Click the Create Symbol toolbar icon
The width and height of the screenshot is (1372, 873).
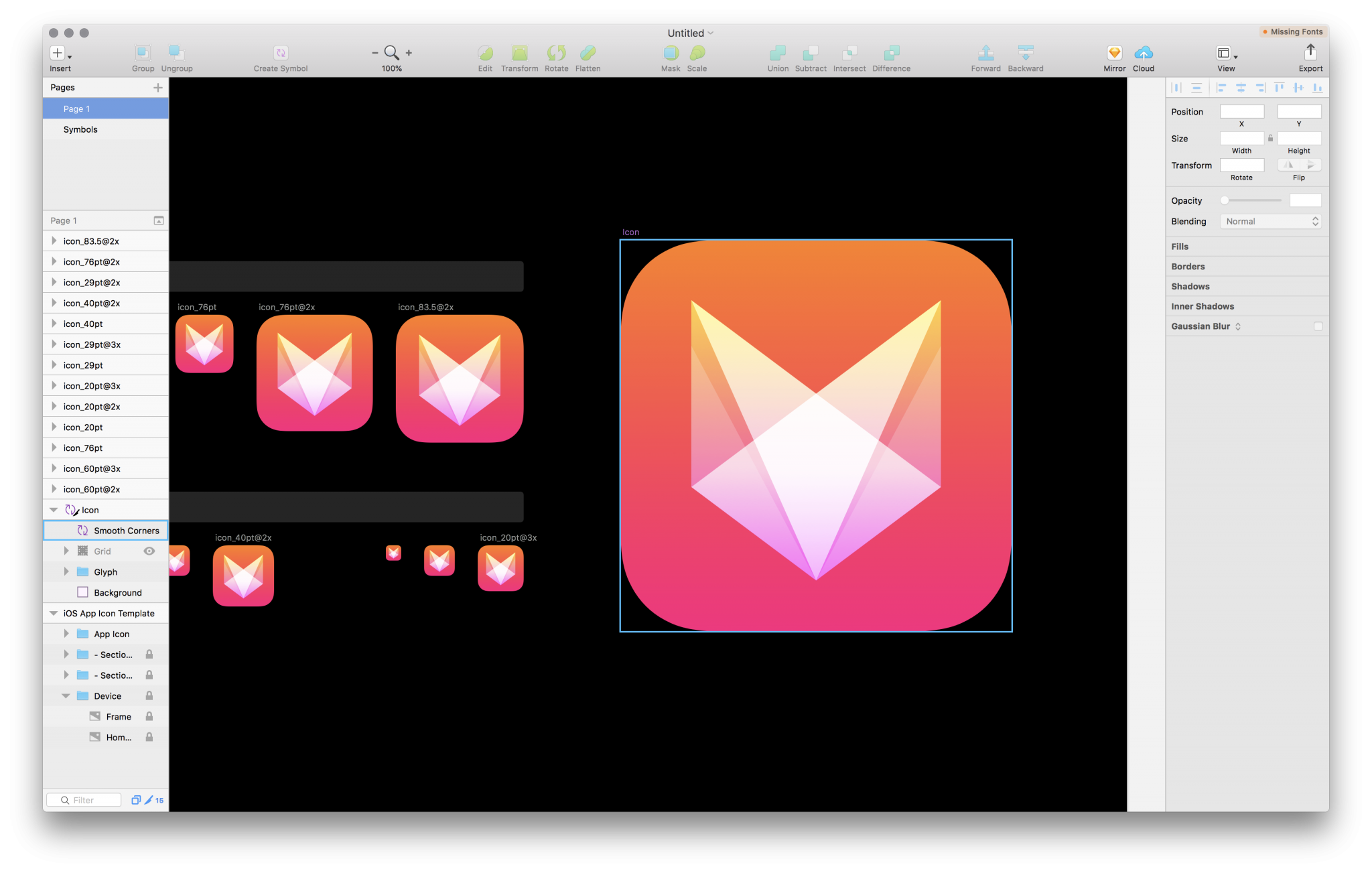click(281, 53)
